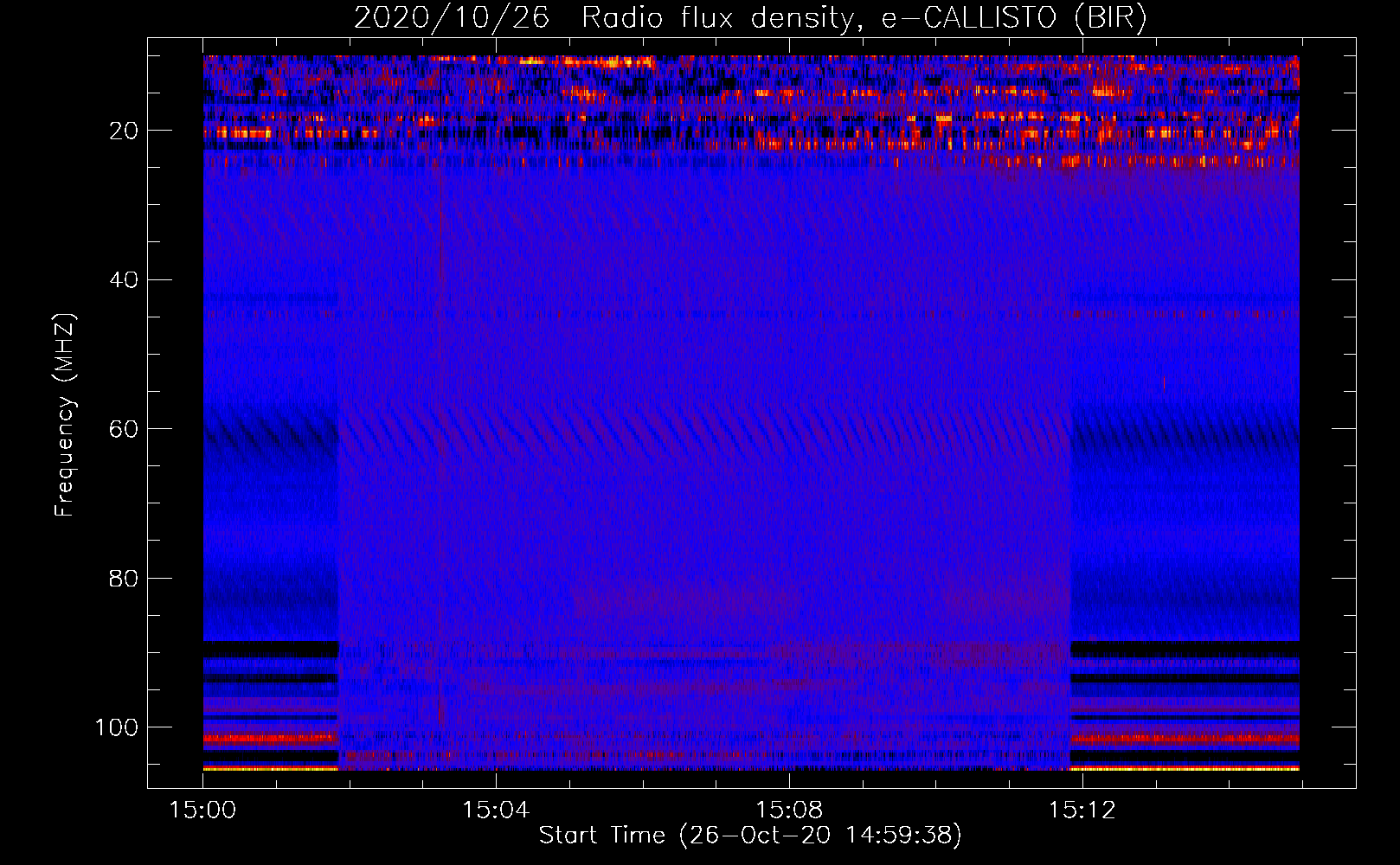This screenshot has width=1400, height=865.
Task: Click the 80 MHz frequency tick label
Action: (124, 579)
